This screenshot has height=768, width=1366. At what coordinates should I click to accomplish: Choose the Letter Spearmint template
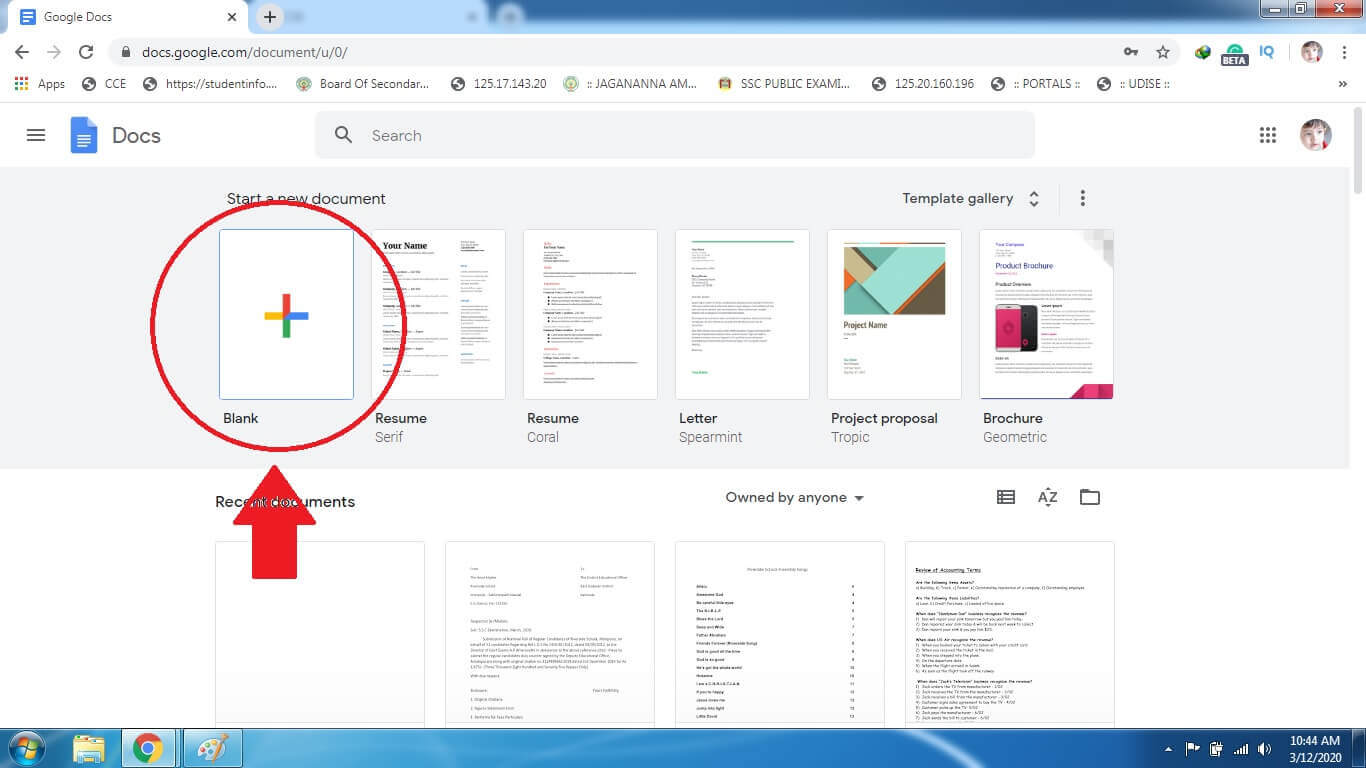[x=742, y=315]
